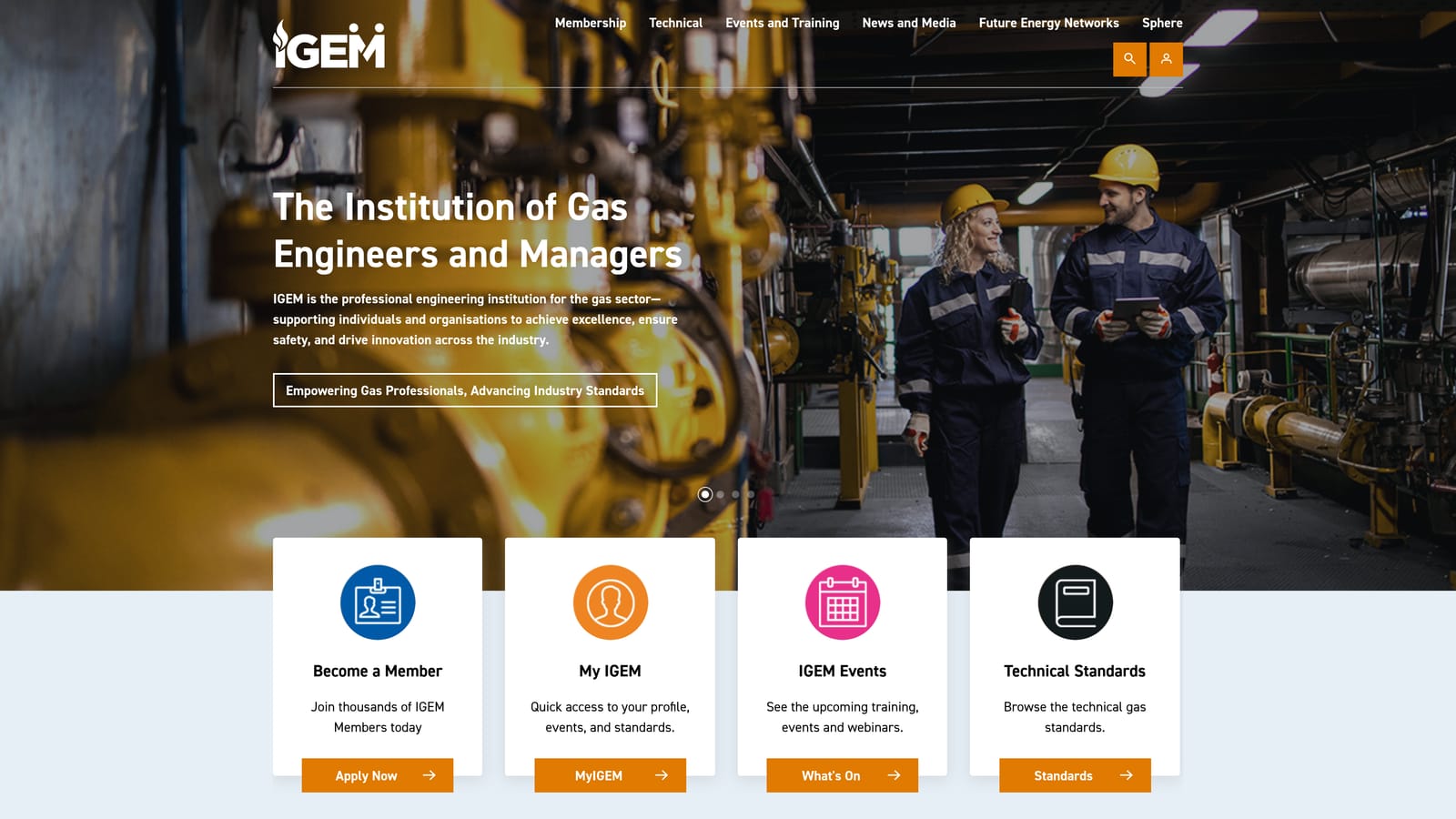Open the Membership menu
Viewport: 1456px width, 819px height.
[591, 23]
